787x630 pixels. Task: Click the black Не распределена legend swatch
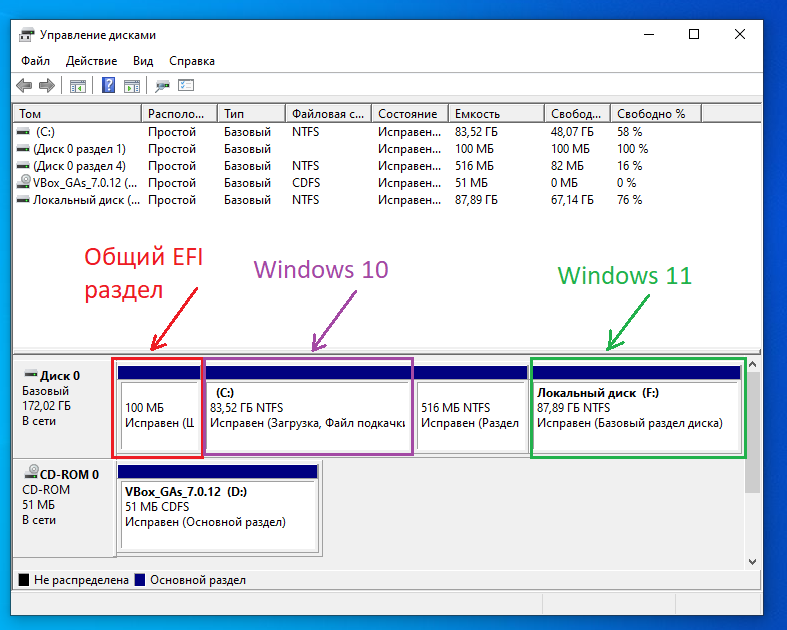pos(24,580)
